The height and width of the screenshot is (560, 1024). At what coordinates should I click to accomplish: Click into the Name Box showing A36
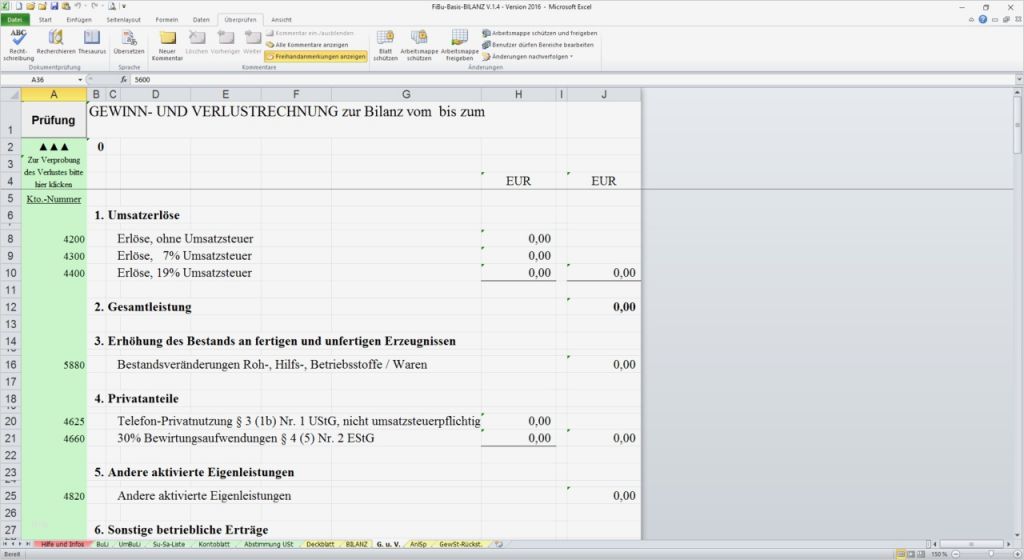39,80
